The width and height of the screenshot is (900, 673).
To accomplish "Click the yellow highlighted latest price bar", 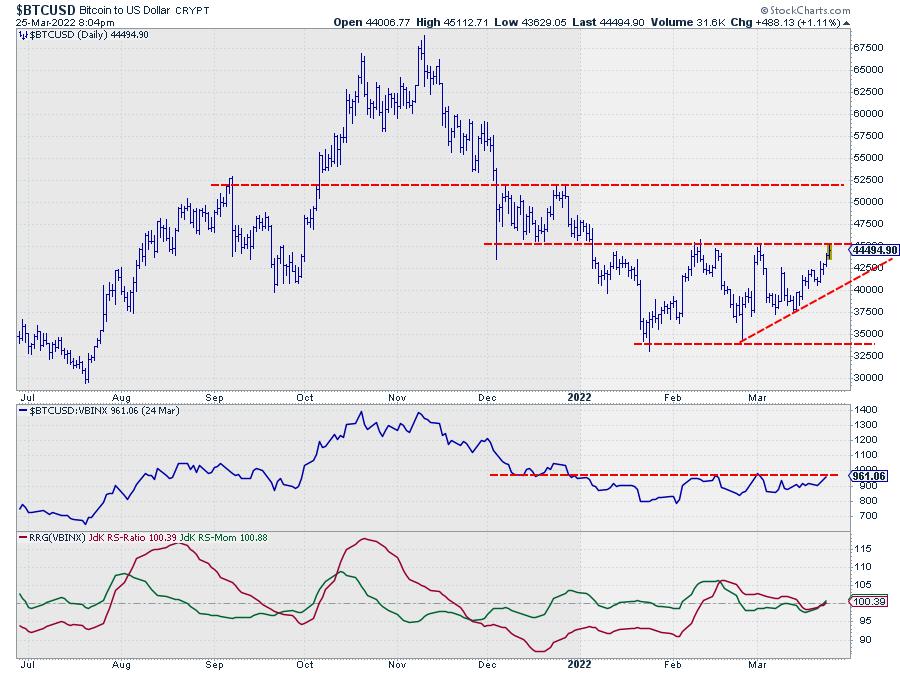I will (x=829, y=250).
